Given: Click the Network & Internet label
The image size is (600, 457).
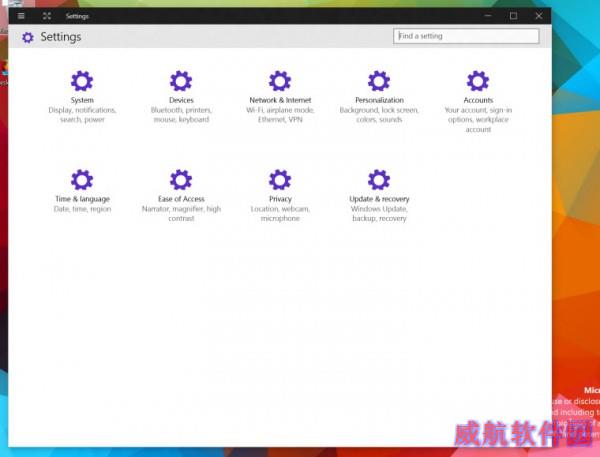Looking at the screenshot, I should click(x=280, y=100).
